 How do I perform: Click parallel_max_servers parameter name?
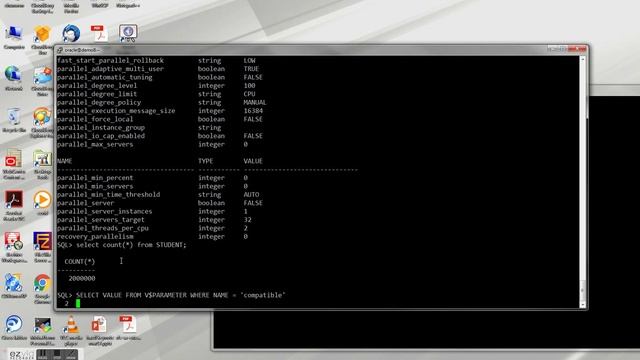95,144
